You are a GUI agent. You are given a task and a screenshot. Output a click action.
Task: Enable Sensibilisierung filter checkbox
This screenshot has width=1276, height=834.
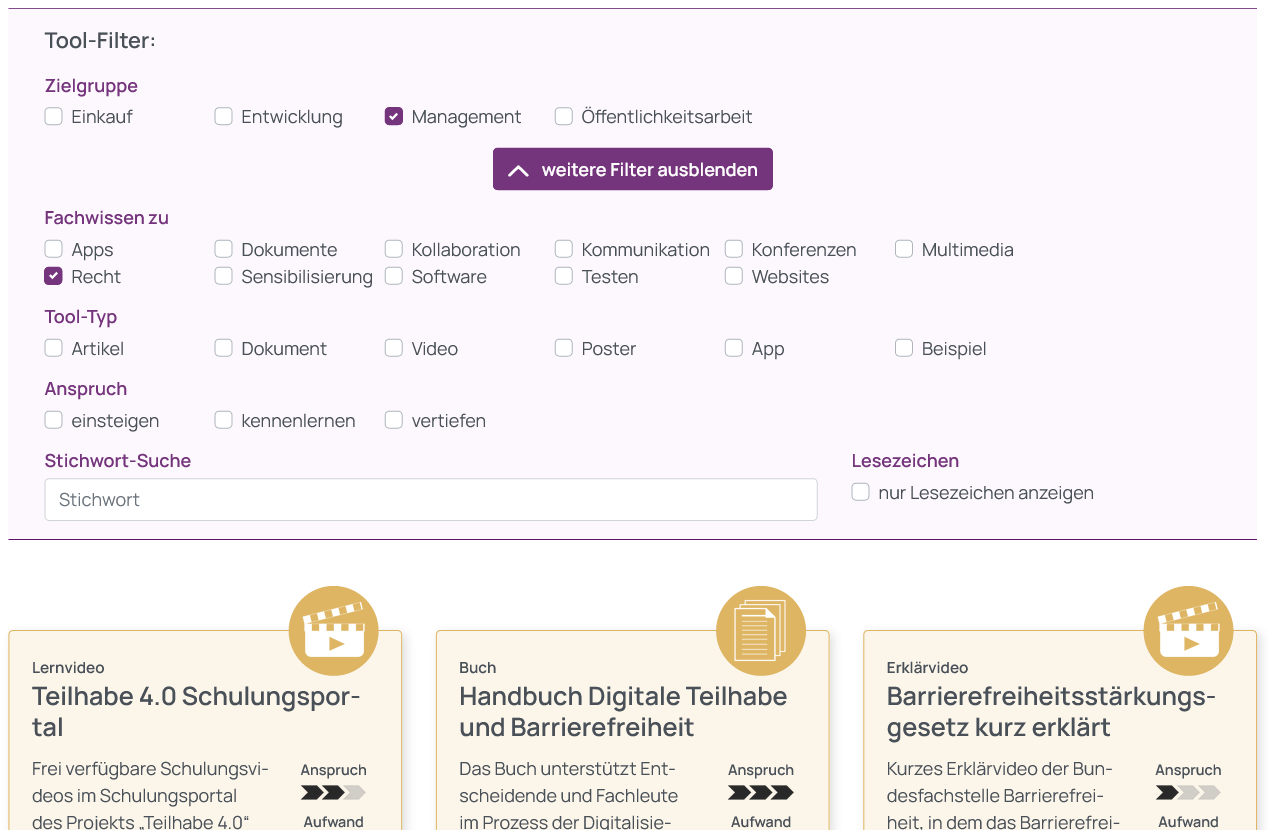click(224, 276)
